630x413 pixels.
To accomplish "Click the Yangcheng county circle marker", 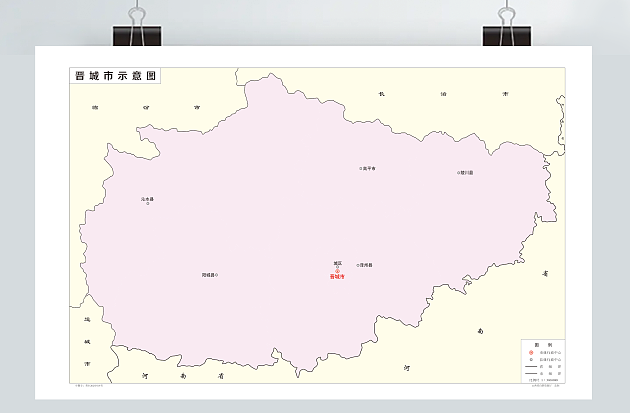I will point(217,275).
